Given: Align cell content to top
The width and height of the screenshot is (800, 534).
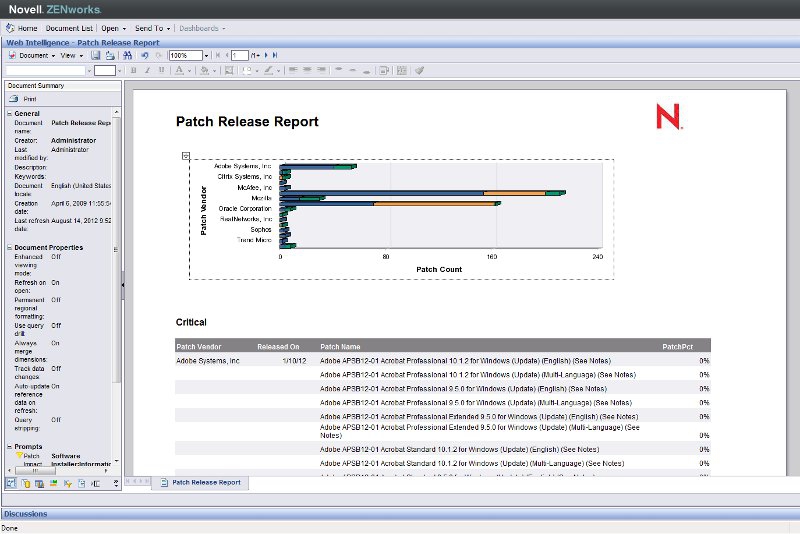Looking at the screenshot, I should [x=338, y=70].
